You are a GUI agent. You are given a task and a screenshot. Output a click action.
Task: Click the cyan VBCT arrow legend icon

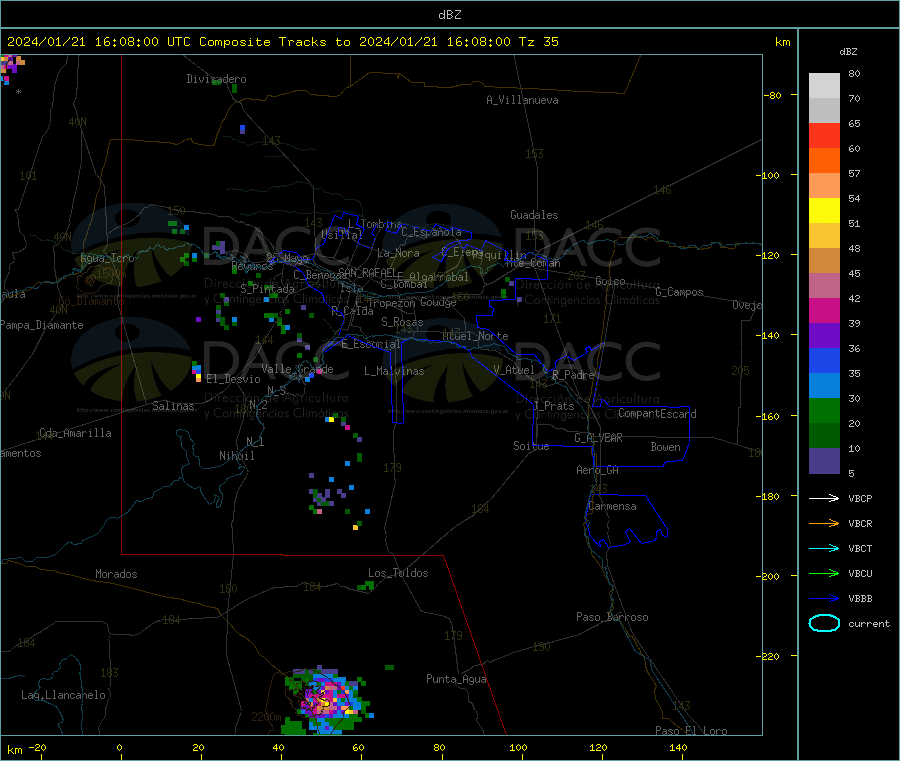[x=824, y=548]
